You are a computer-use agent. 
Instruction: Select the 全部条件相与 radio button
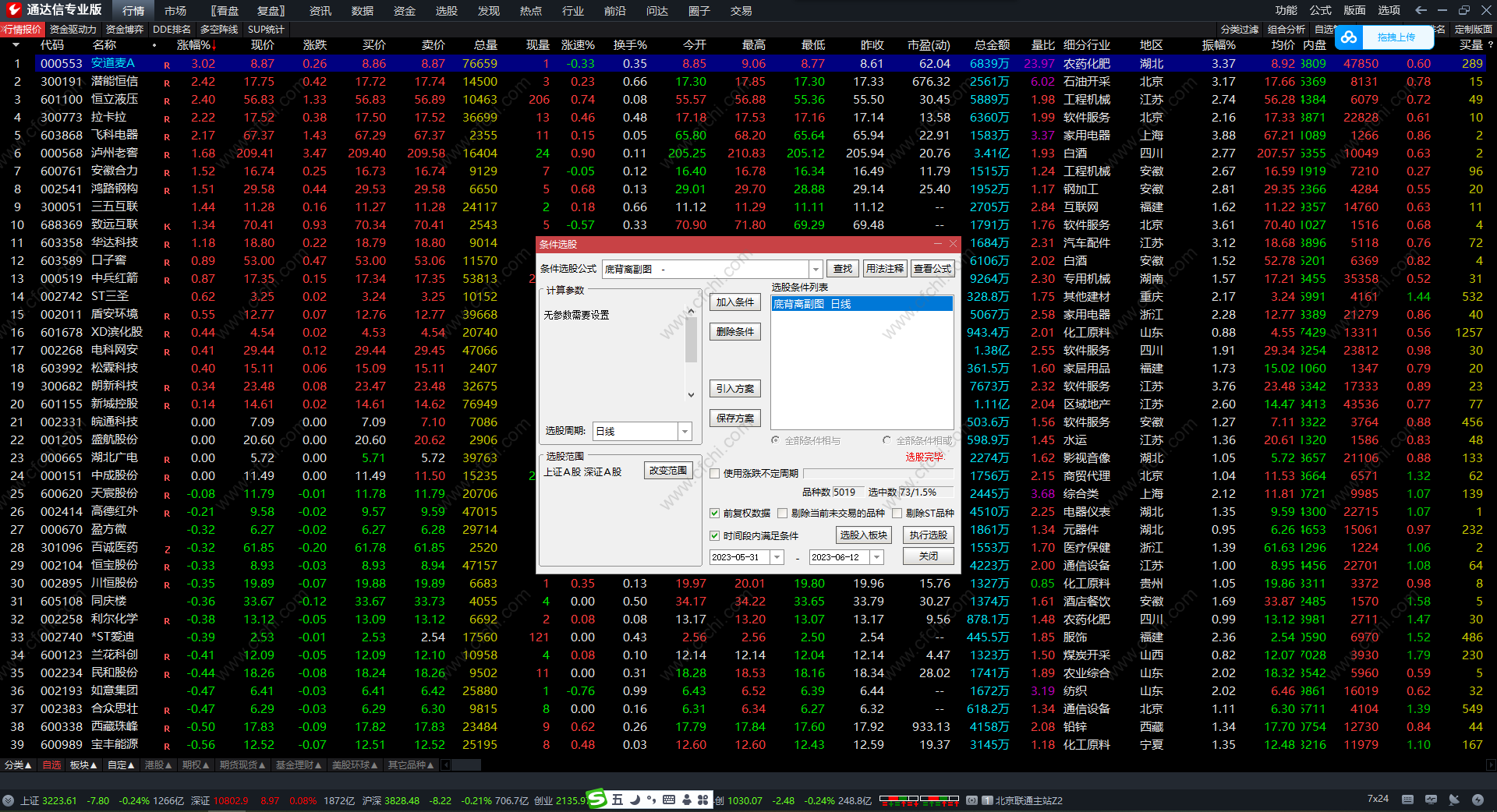tap(776, 440)
